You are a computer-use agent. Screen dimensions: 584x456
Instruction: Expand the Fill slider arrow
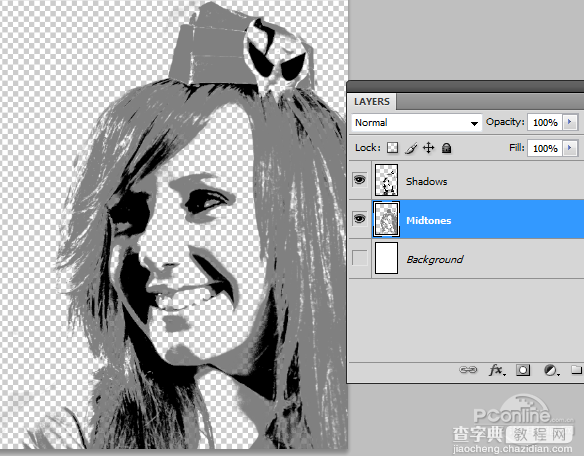point(569,148)
